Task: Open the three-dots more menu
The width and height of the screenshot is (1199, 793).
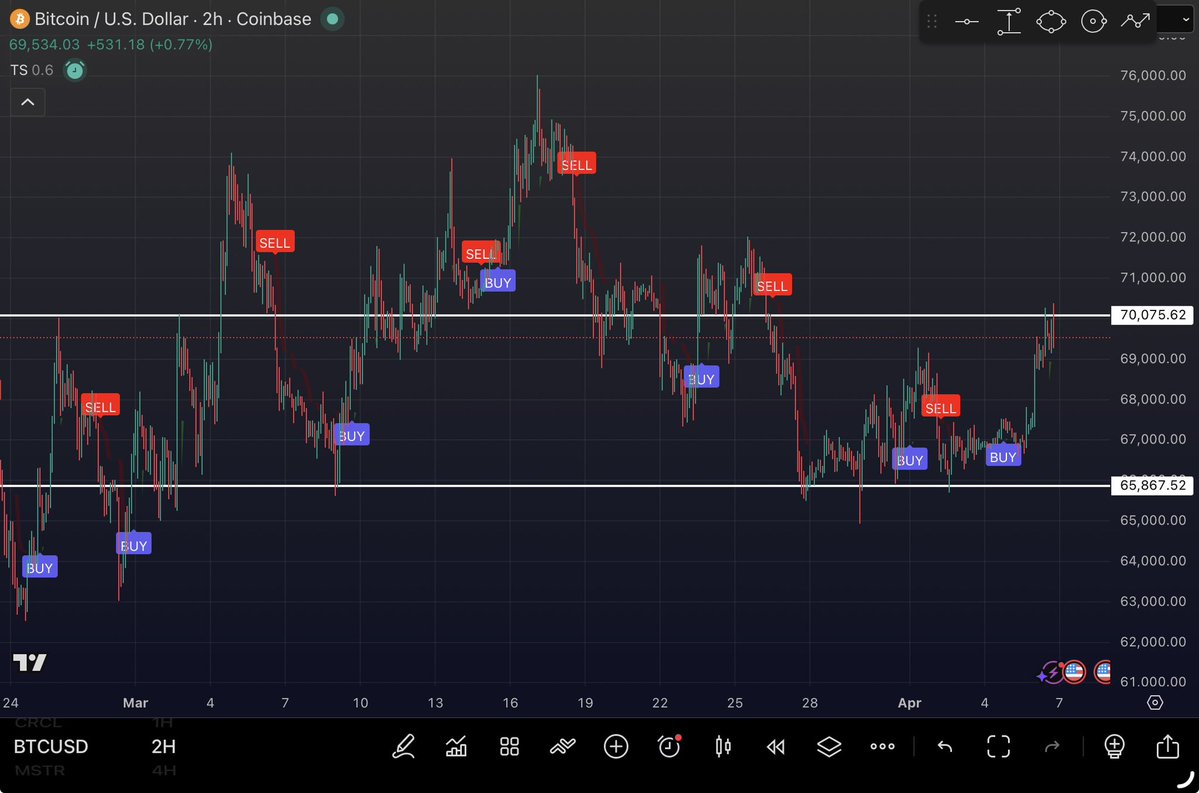Action: pyautogui.click(x=882, y=746)
